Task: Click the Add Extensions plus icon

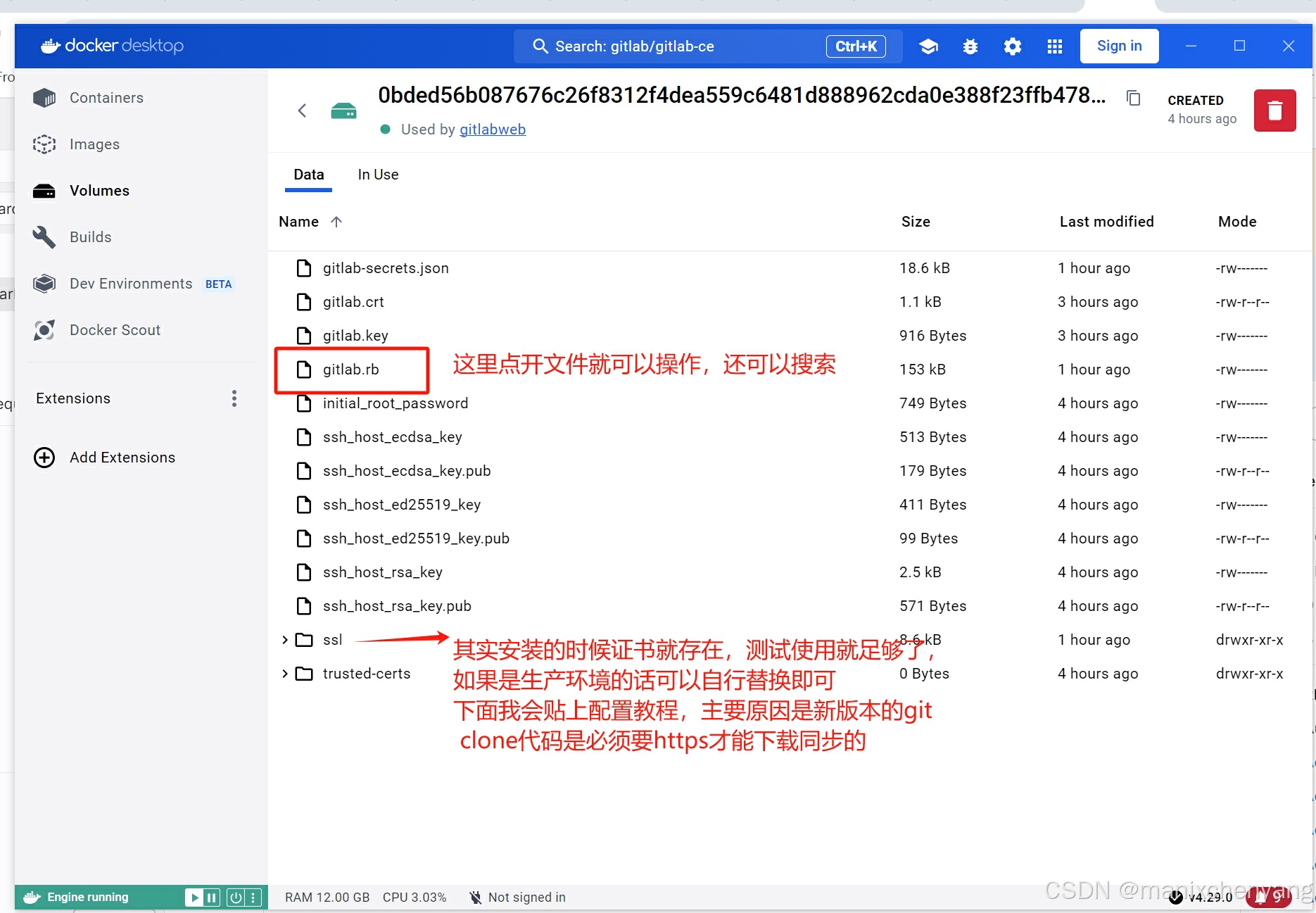Action: point(44,458)
